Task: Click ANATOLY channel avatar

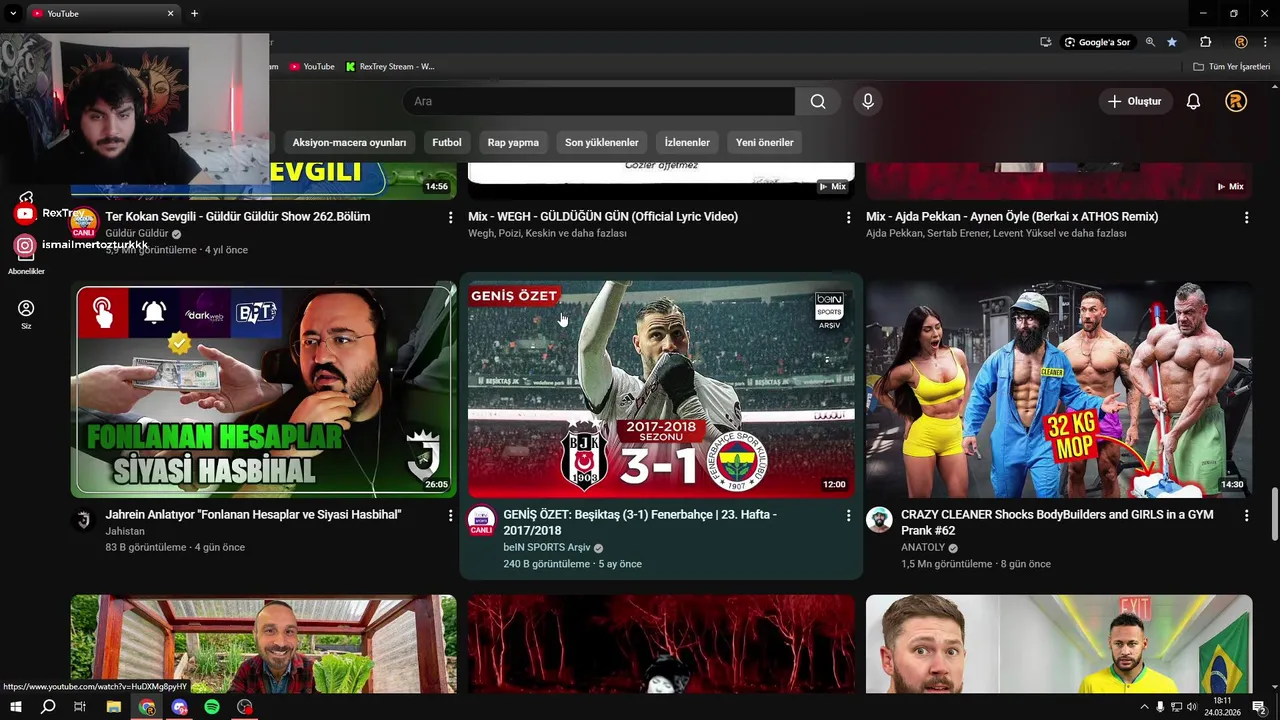Action: pos(879,520)
